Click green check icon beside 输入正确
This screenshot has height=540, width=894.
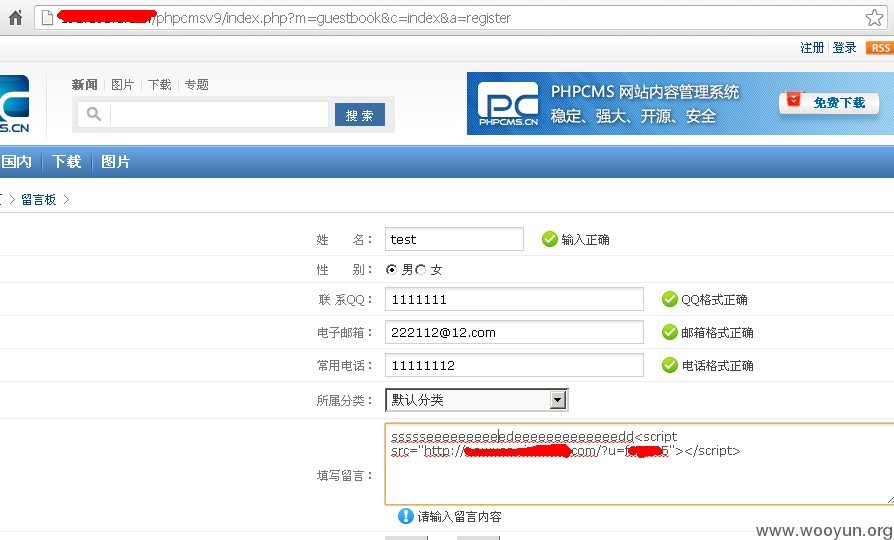(x=550, y=239)
